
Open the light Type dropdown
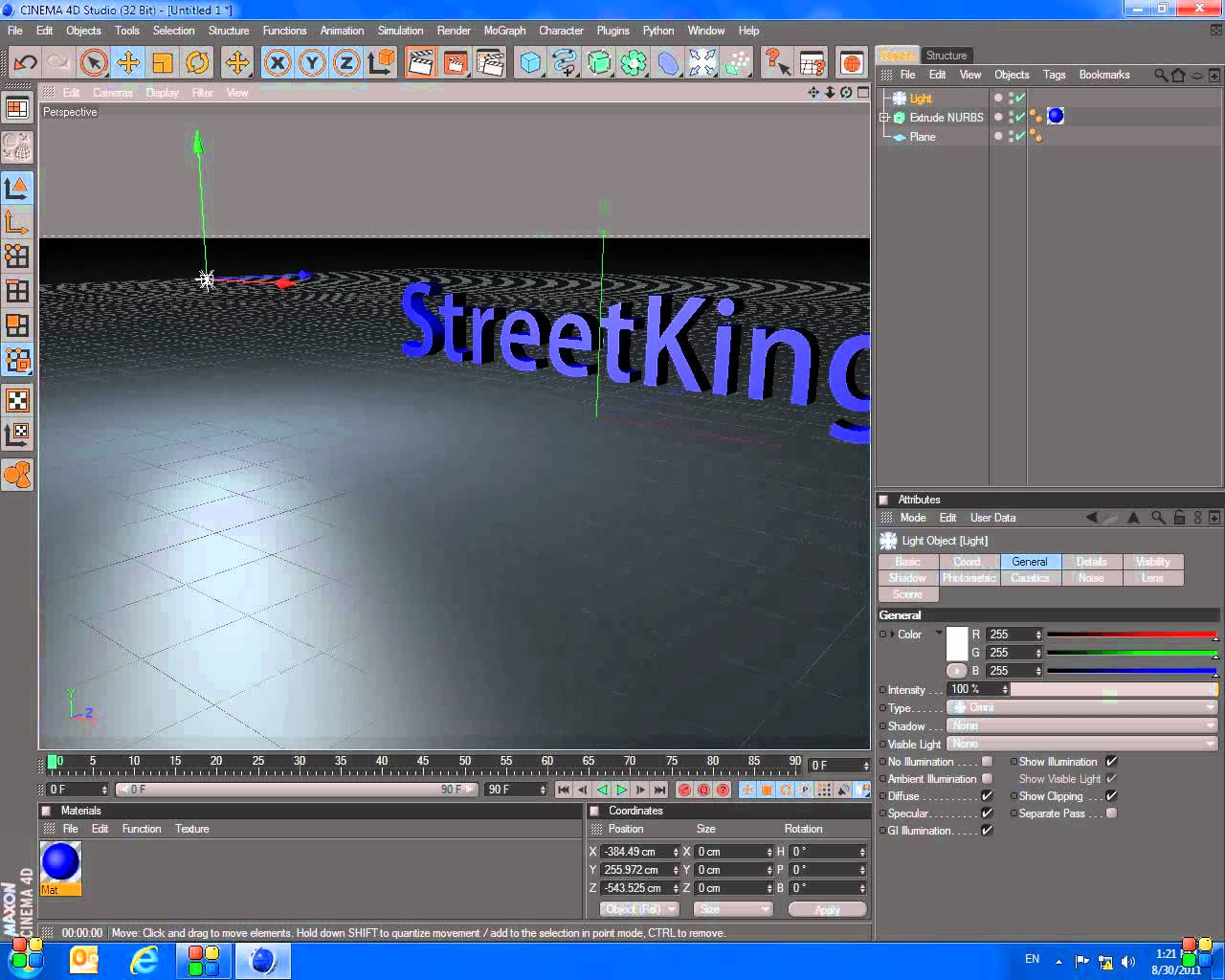click(1081, 707)
